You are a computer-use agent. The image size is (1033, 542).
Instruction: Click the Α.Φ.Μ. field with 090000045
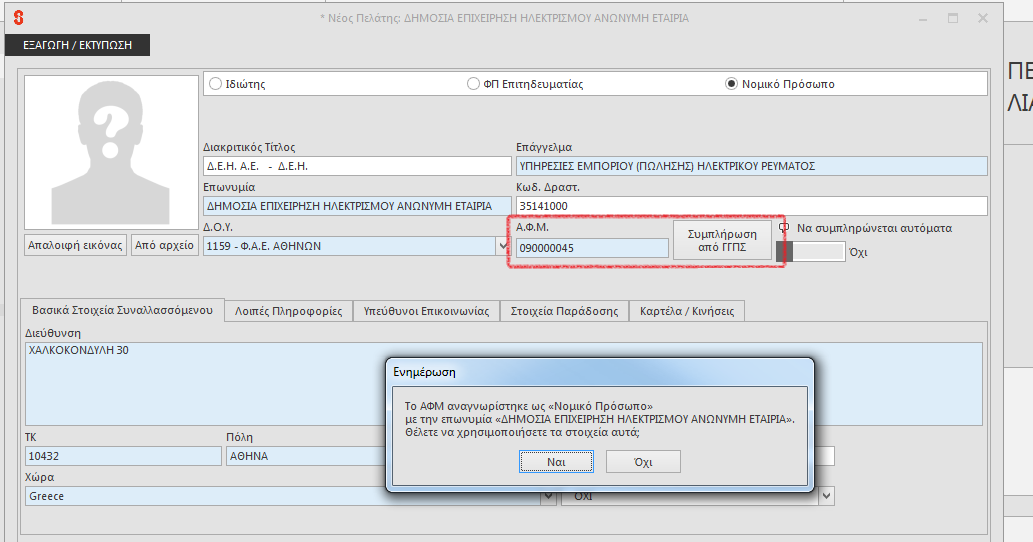pos(592,248)
